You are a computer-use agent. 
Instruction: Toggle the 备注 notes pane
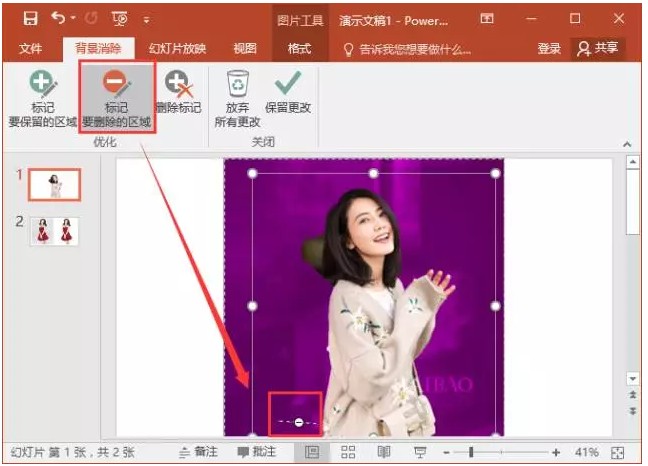[x=198, y=452]
